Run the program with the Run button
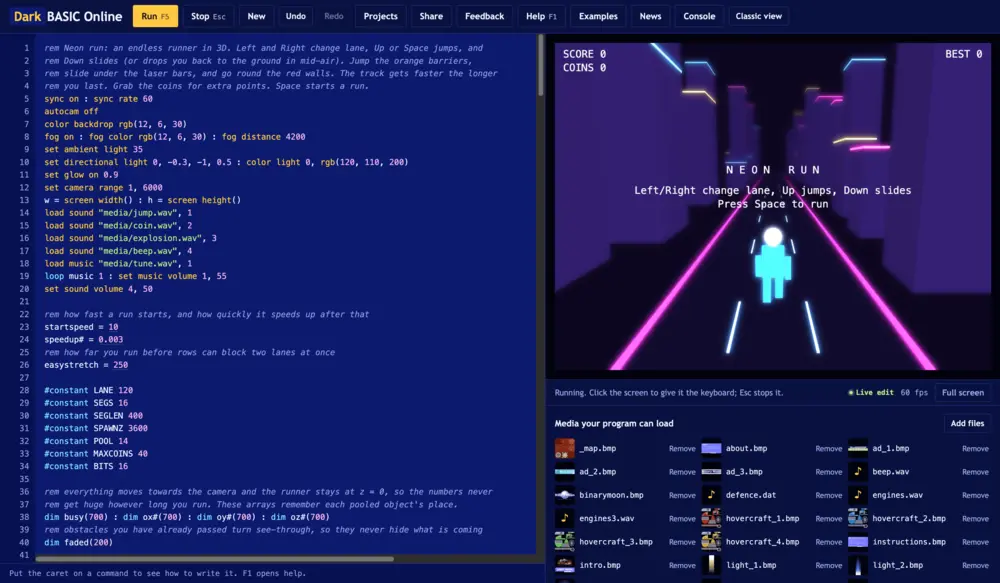 (155, 16)
